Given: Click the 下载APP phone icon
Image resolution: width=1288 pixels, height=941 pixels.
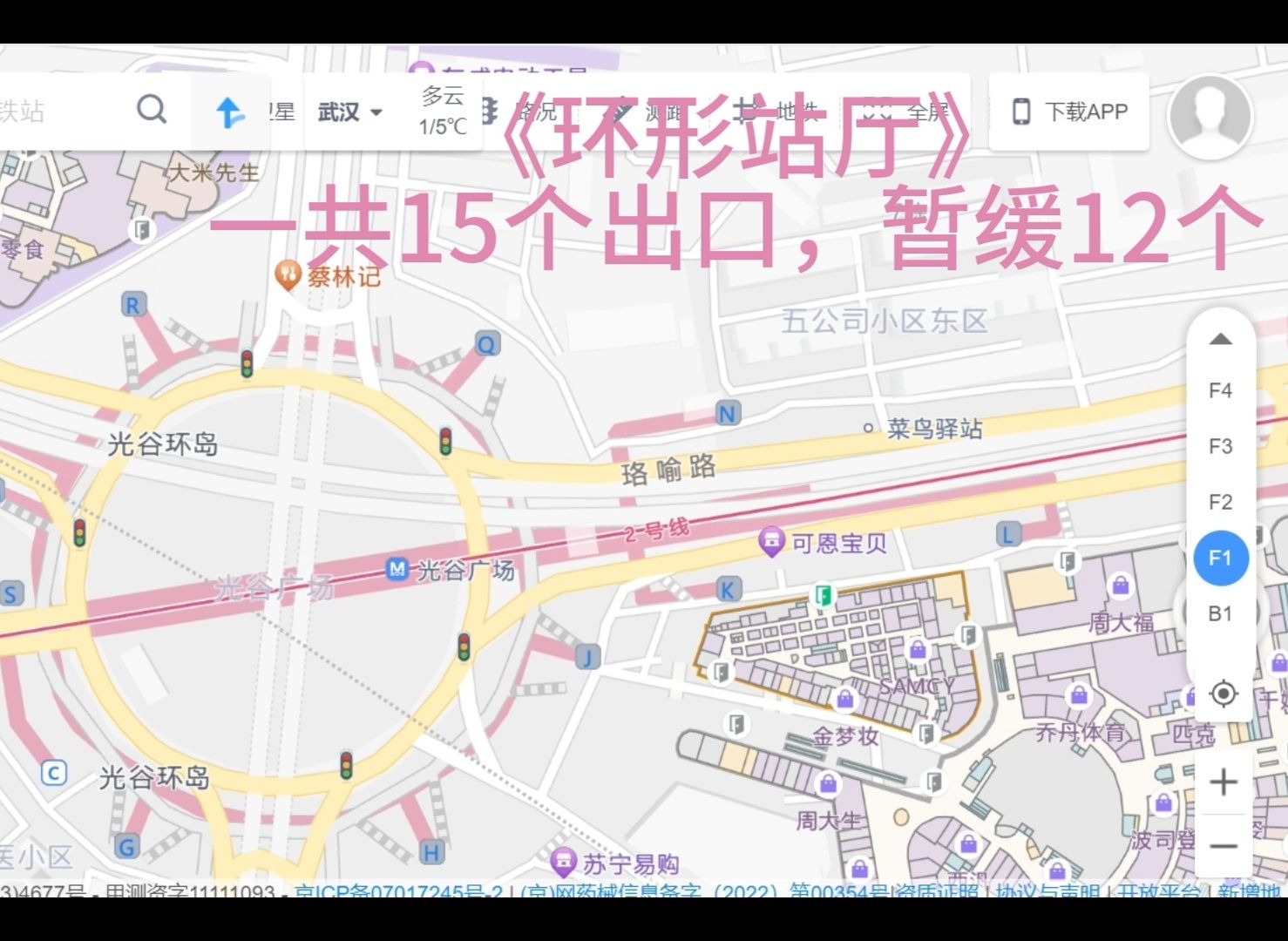Looking at the screenshot, I should tap(1021, 112).
